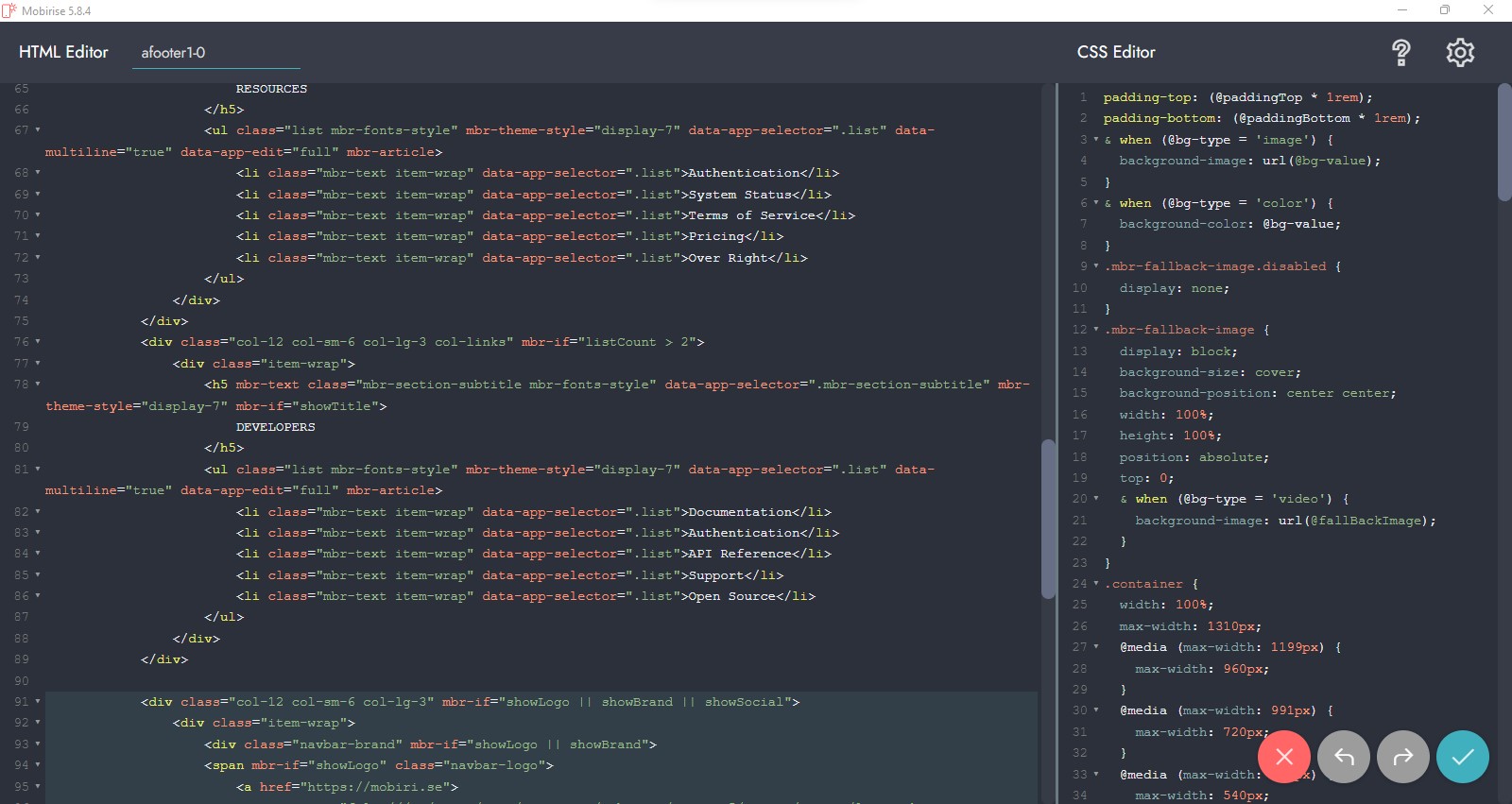The image size is (1512, 804).
Task: Click the Mobirise app logo in title bar
Action: click(x=9, y=10)
